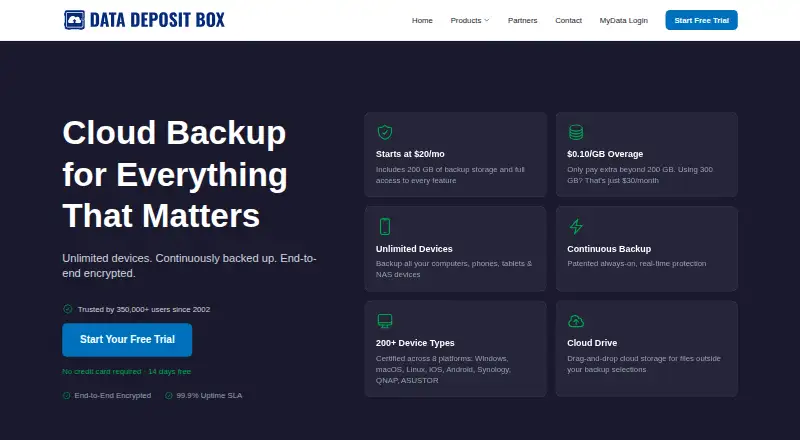Open the Partners page
This screenshot has height=440, width=800.
(522, 20)
